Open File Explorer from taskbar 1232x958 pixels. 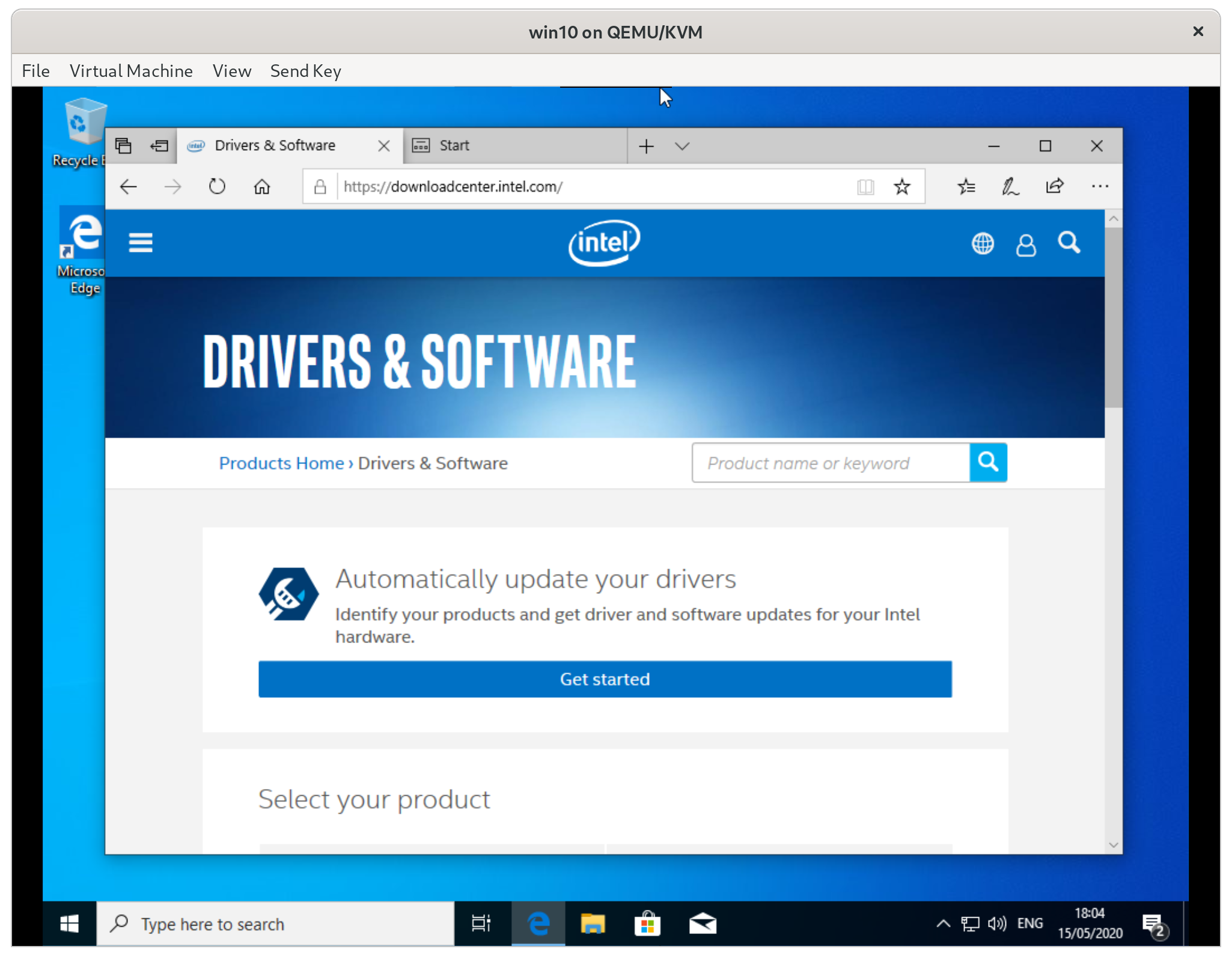pyautogui.click(x=593, y=924)
